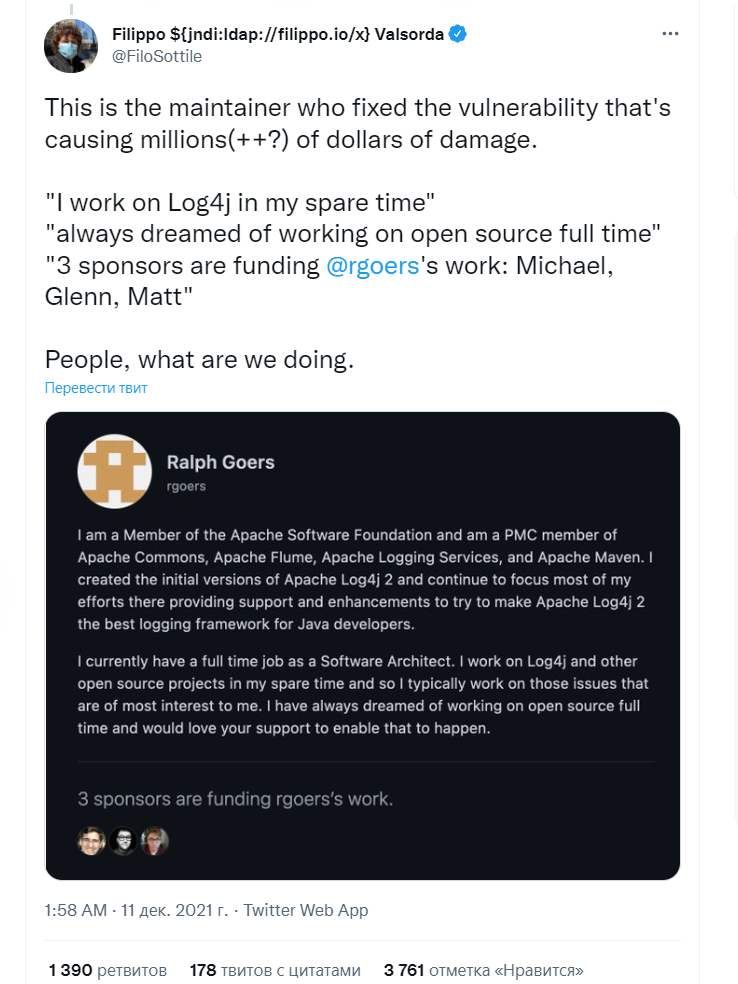Viewport: 738px width, 984px height.
Task: Click the "Ralph Goers" name heading
Action: tap(220, 462)
